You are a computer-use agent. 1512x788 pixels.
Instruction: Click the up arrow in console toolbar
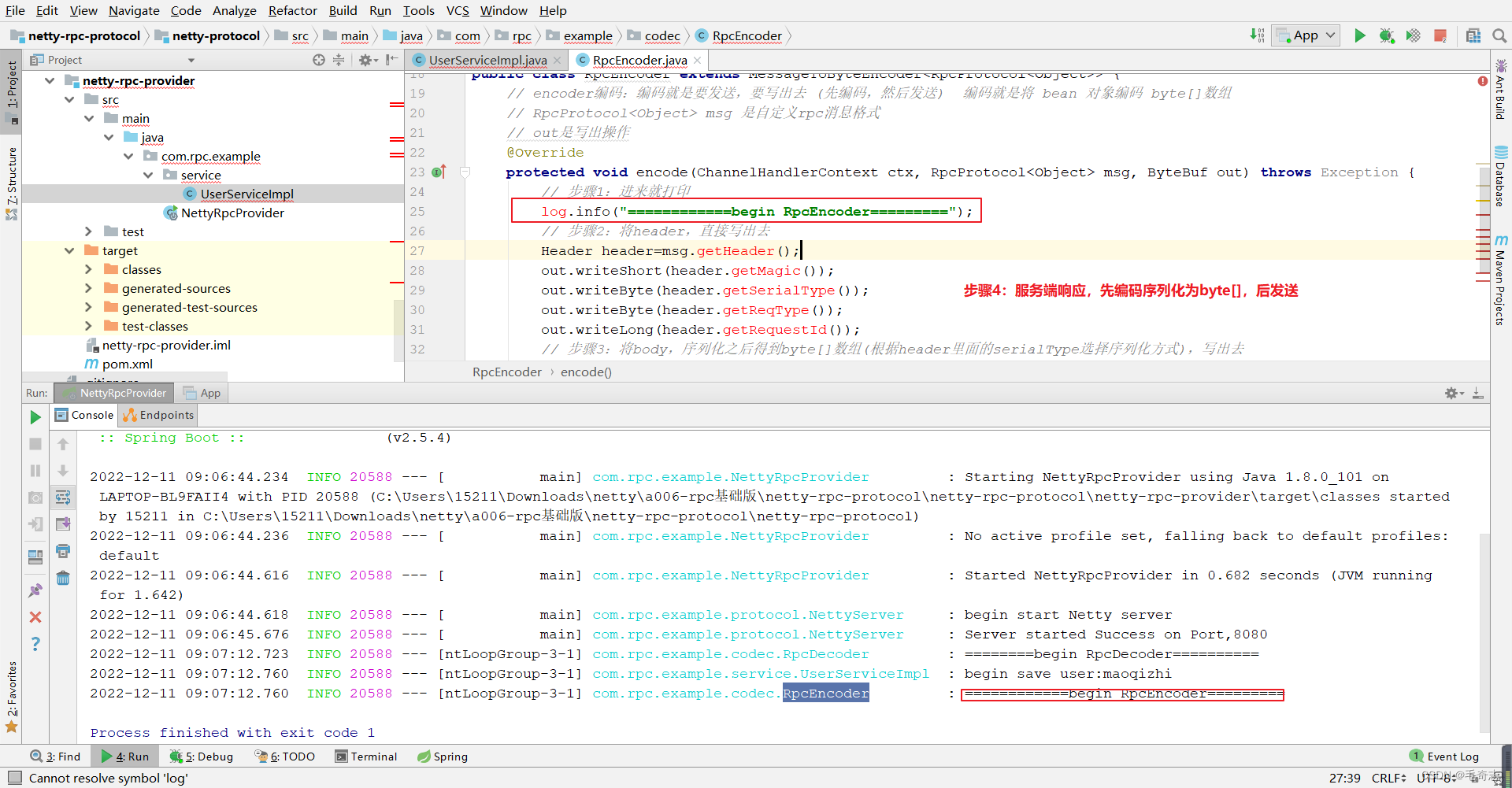(63, 444)
